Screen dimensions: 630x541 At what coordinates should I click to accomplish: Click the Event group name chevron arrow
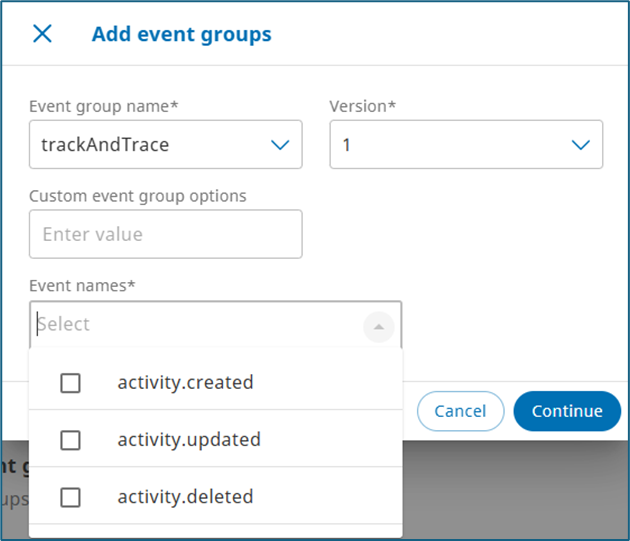click(x=280, y=145)
